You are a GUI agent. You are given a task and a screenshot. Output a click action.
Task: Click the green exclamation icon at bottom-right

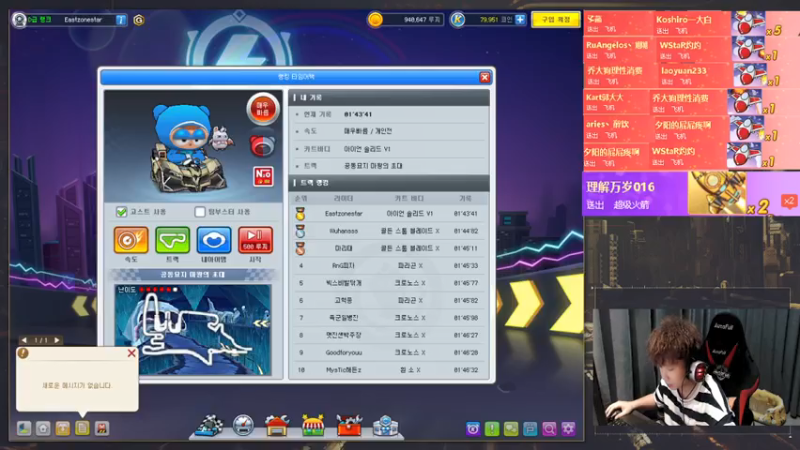(x=492, y=429)
